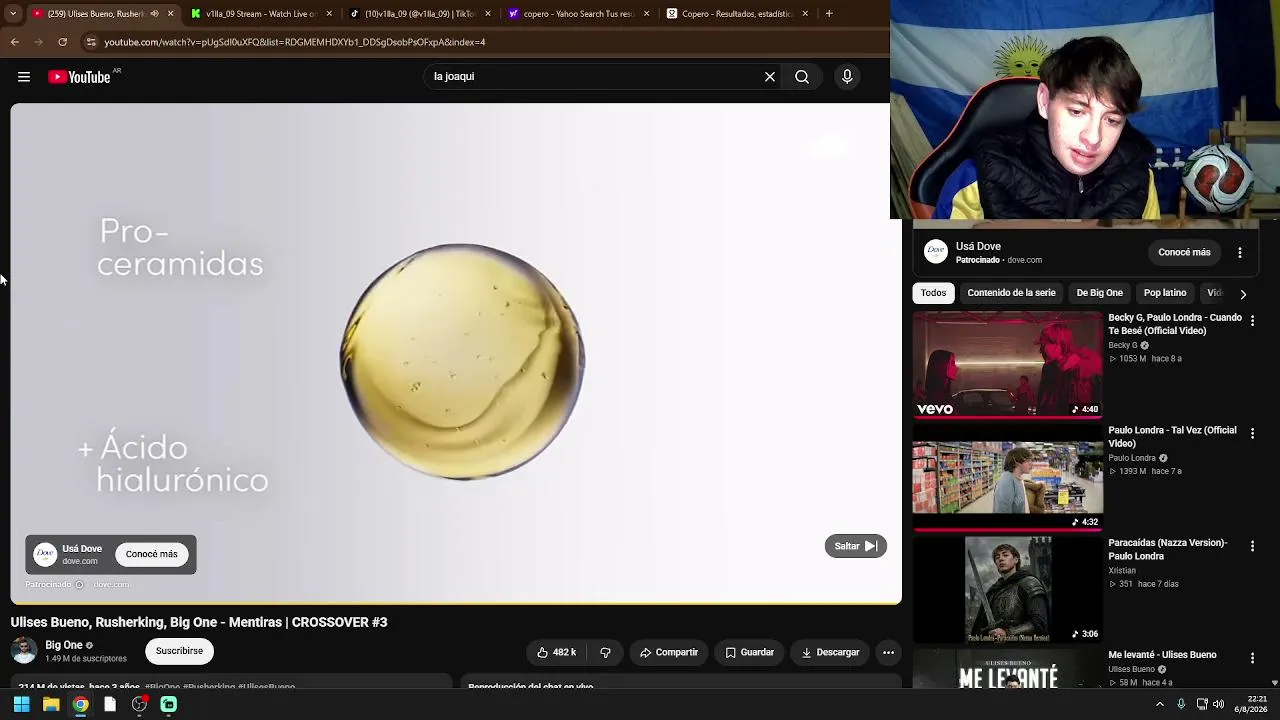Select the Contenido de la serie chip
Screen dimensions: 1280x720
point(1011,293)
